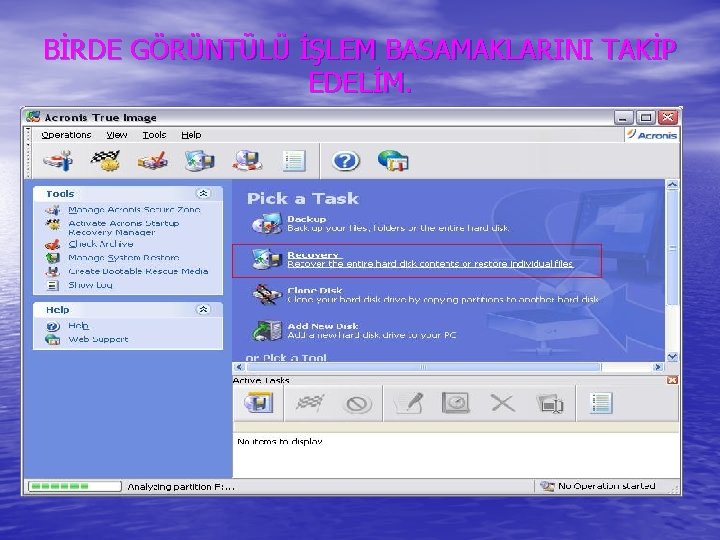Click the delete X icon in Active Tasks
This screenshot has width=720, height=540.
click(502, 404)
